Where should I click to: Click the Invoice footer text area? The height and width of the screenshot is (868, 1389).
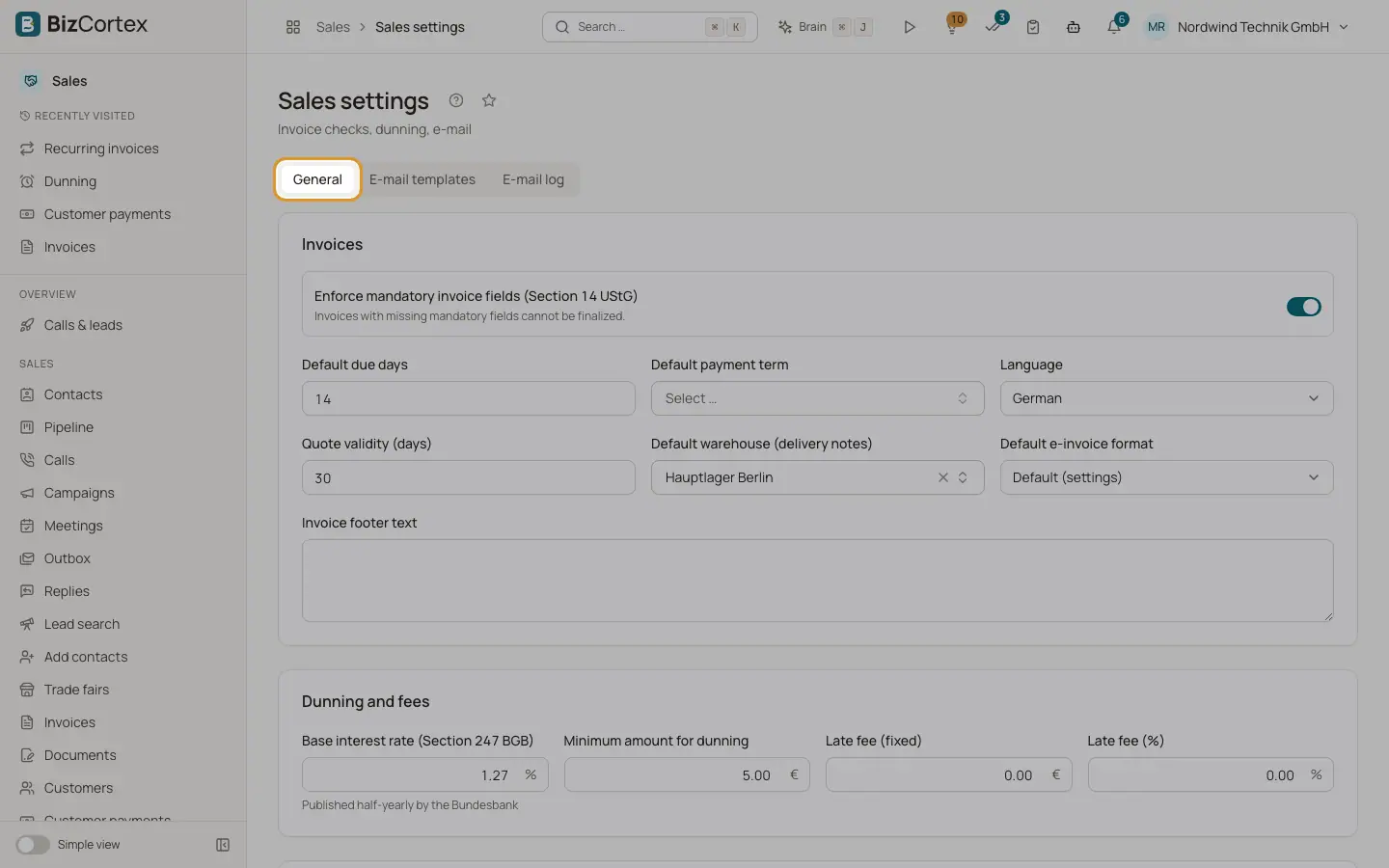[817, 581]
